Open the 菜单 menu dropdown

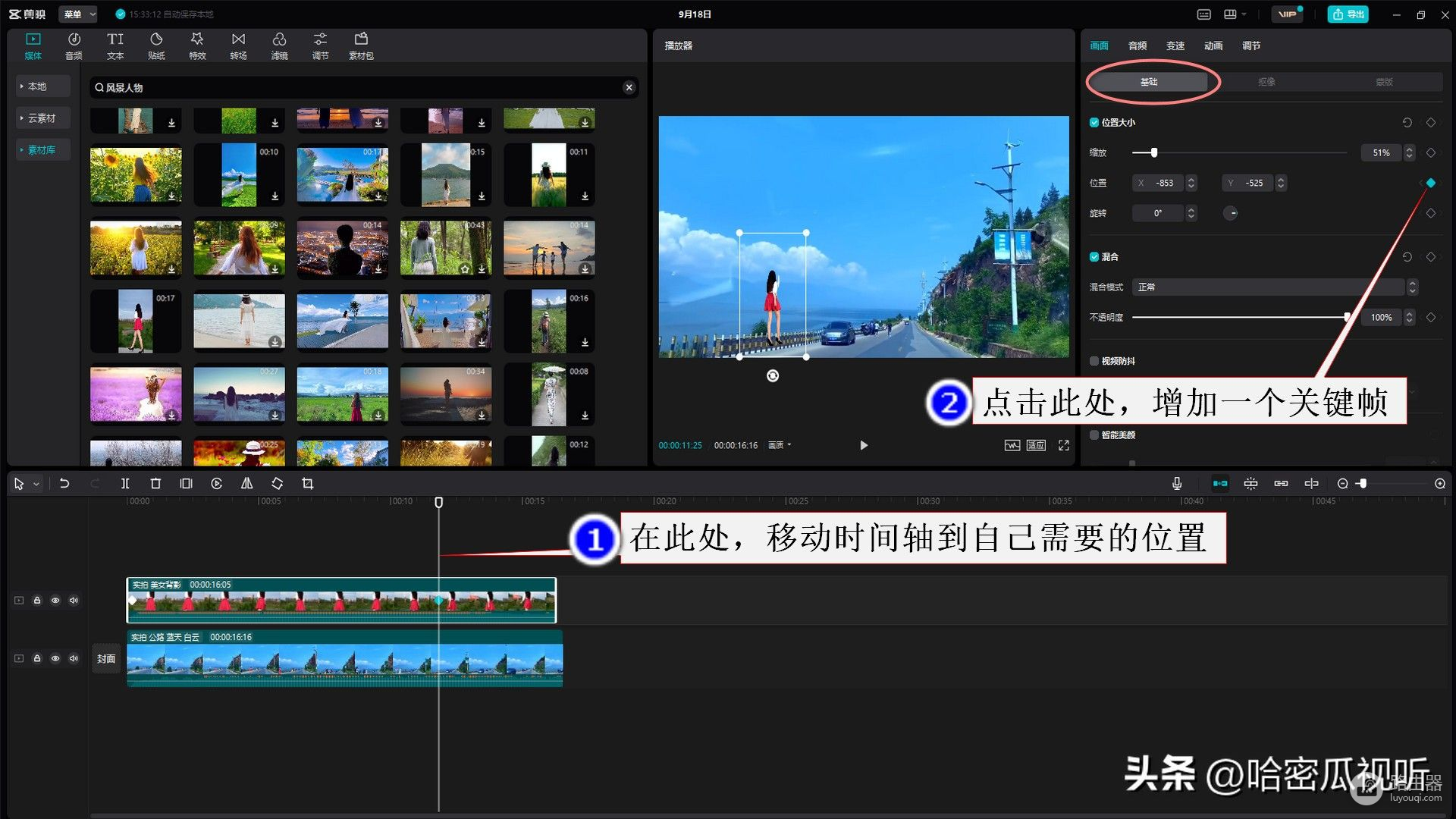click(80, 14)
